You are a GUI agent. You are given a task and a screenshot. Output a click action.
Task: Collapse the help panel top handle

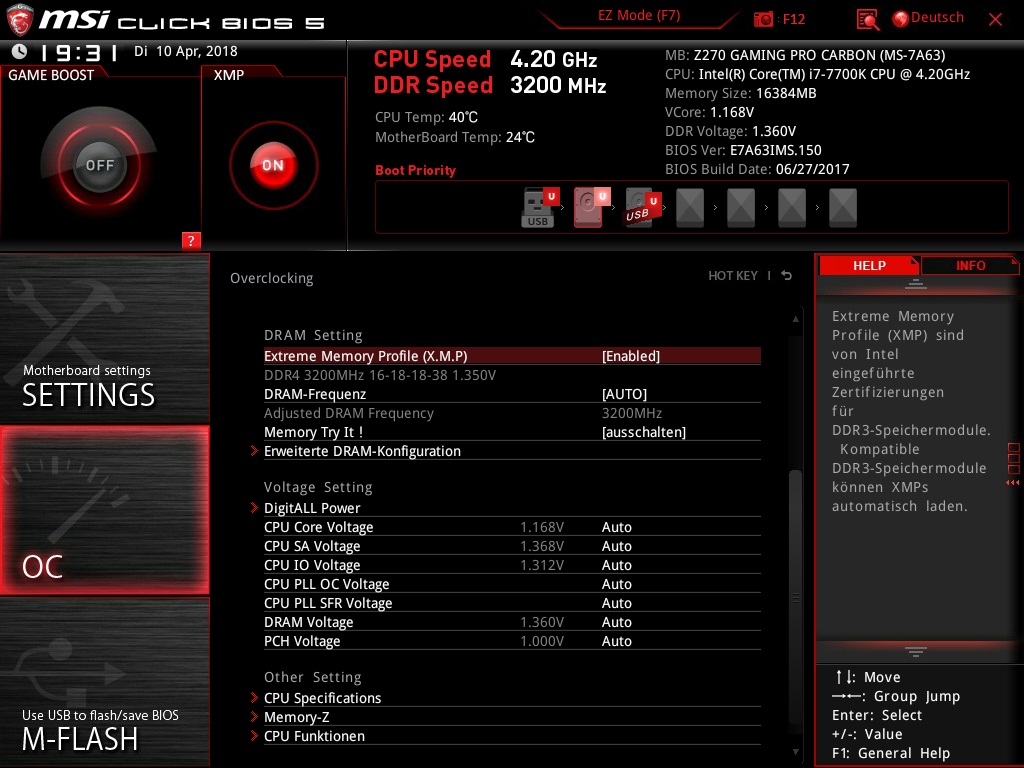(916, 284)
